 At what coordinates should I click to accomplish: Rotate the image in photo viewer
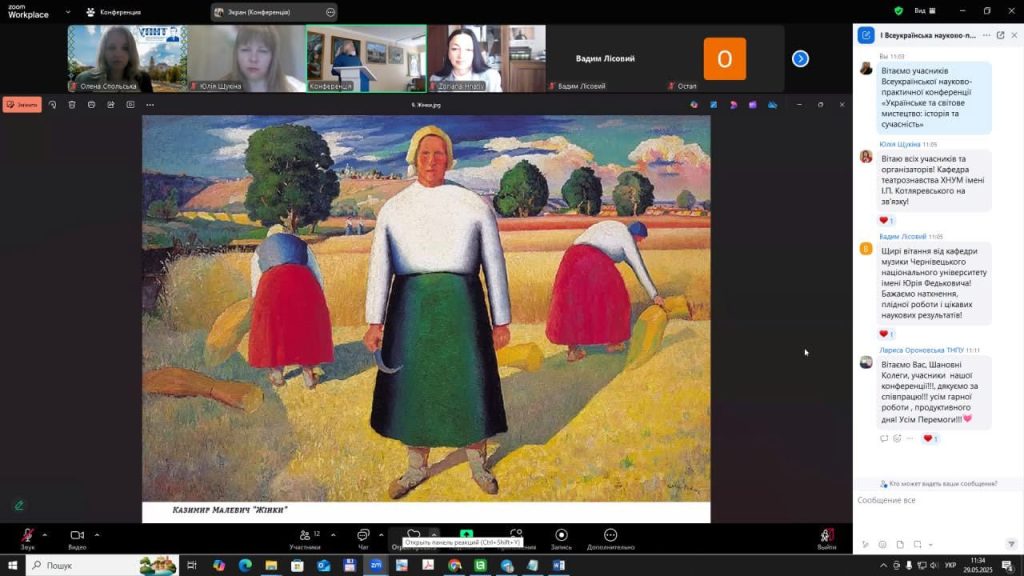[x=52, y=104]
